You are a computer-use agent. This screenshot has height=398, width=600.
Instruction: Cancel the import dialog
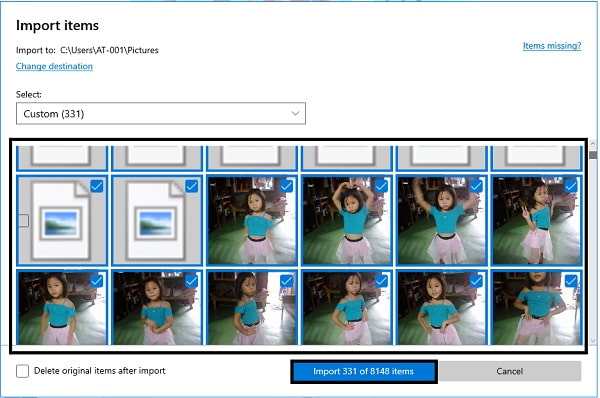click(x=510, y=371)
